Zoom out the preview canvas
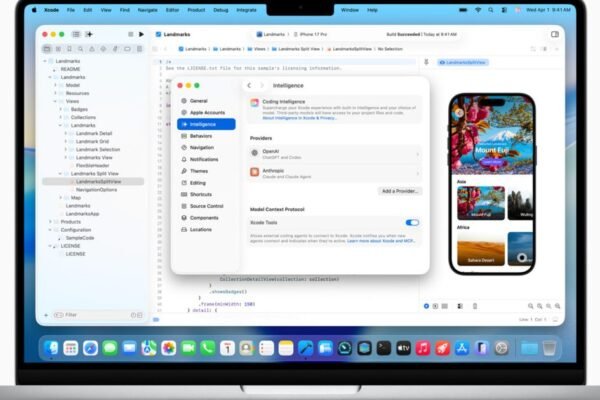 pos(530,306)
